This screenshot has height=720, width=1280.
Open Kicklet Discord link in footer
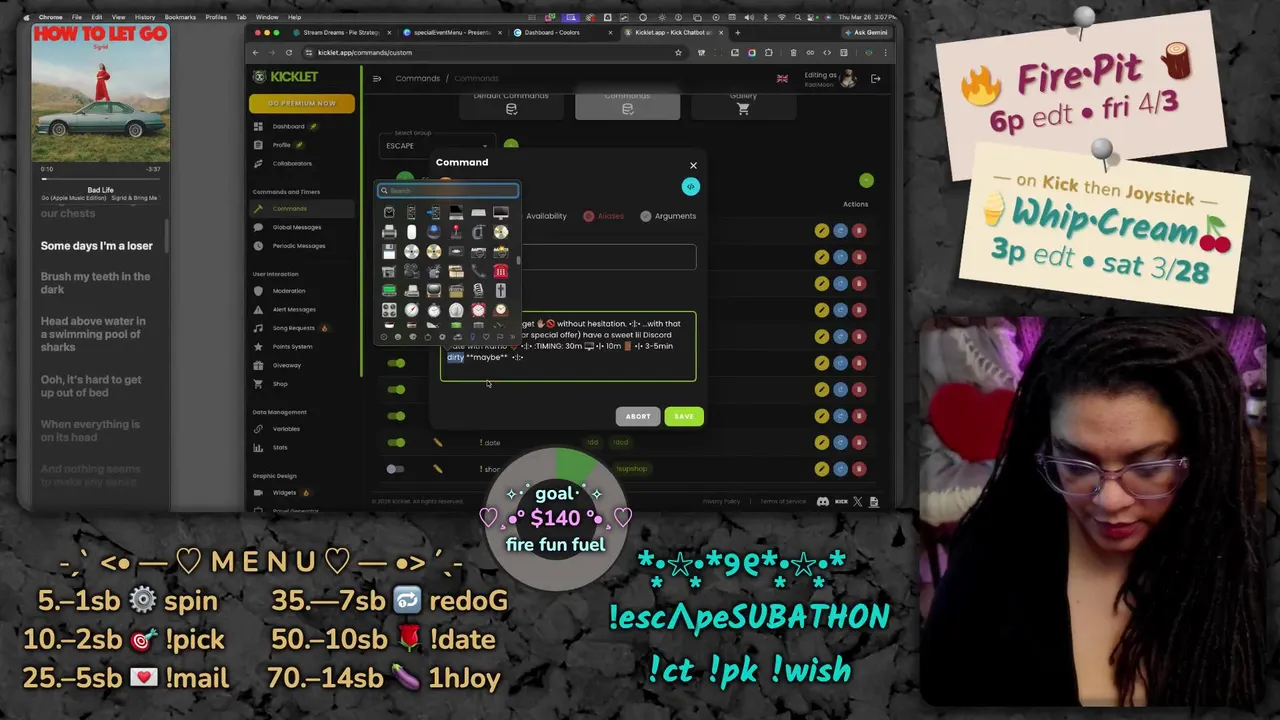pyautogui.click(x=823, y=501)
